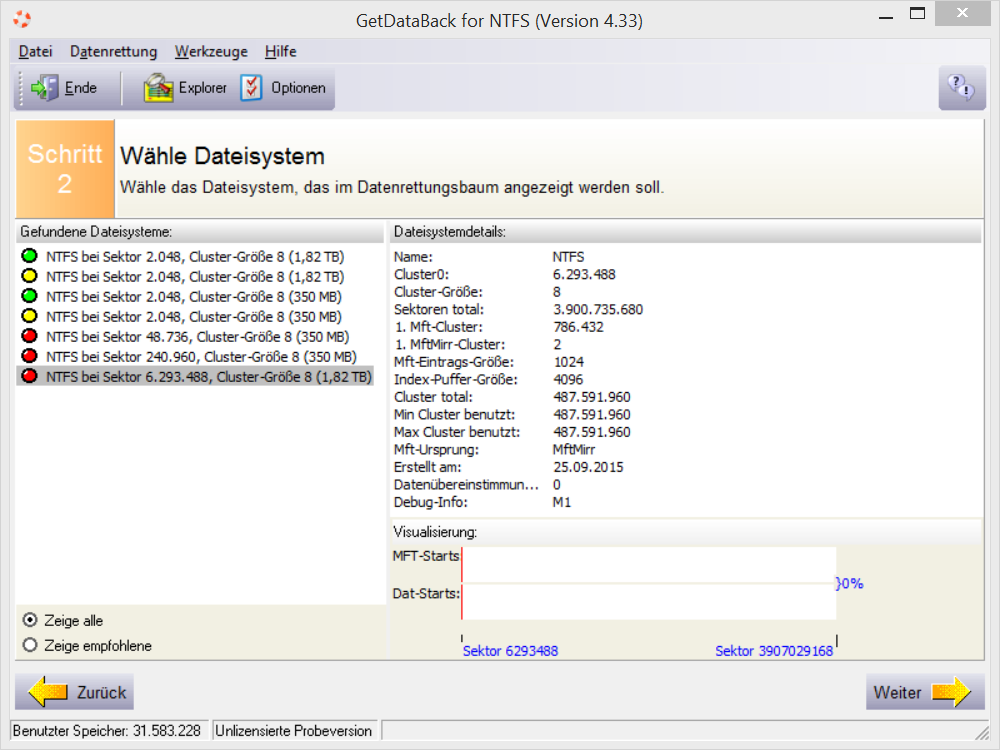Open the Datenrettung menu
Screen dimensions: 1000x750
(x=114, y=52)
